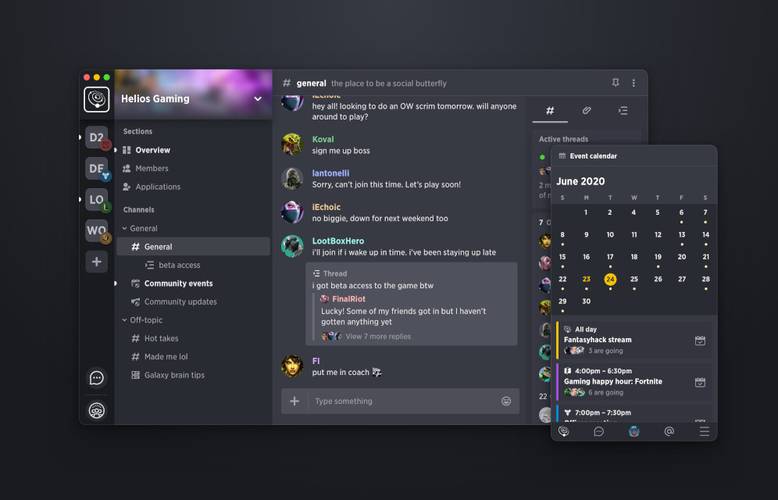Click the June 2020 month heading
778x500 pixels.
pos(581,181)
